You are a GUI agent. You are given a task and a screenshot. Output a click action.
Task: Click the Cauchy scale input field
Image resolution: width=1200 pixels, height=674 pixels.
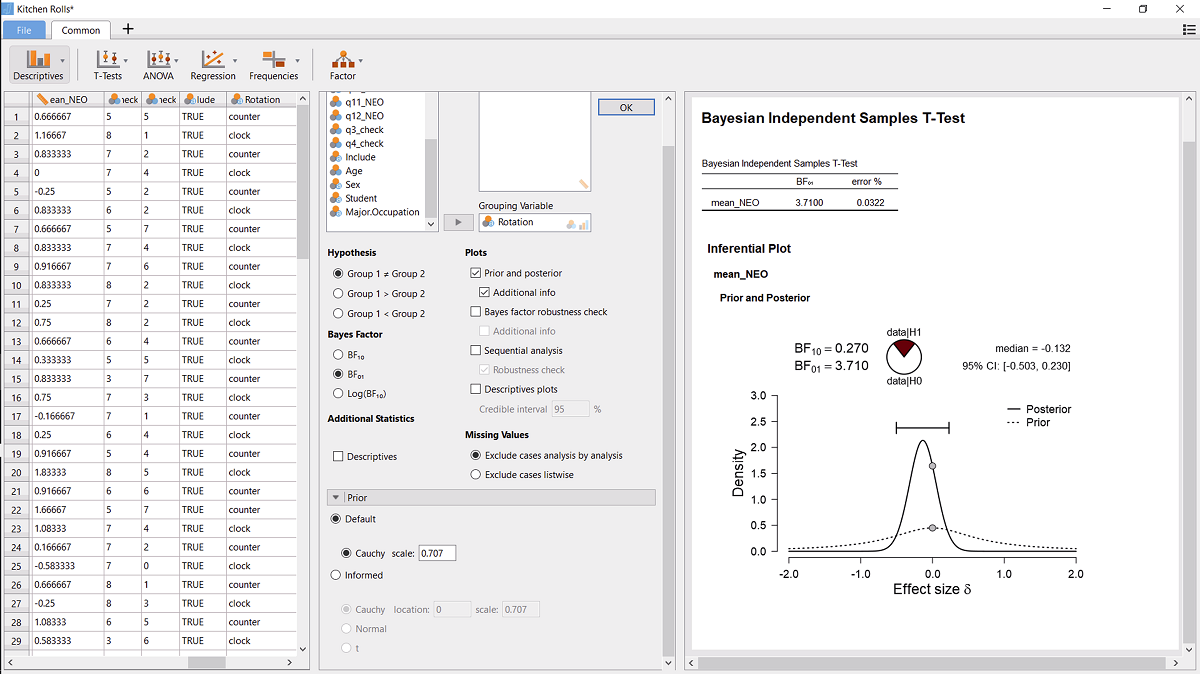click(x=437, y=553)
